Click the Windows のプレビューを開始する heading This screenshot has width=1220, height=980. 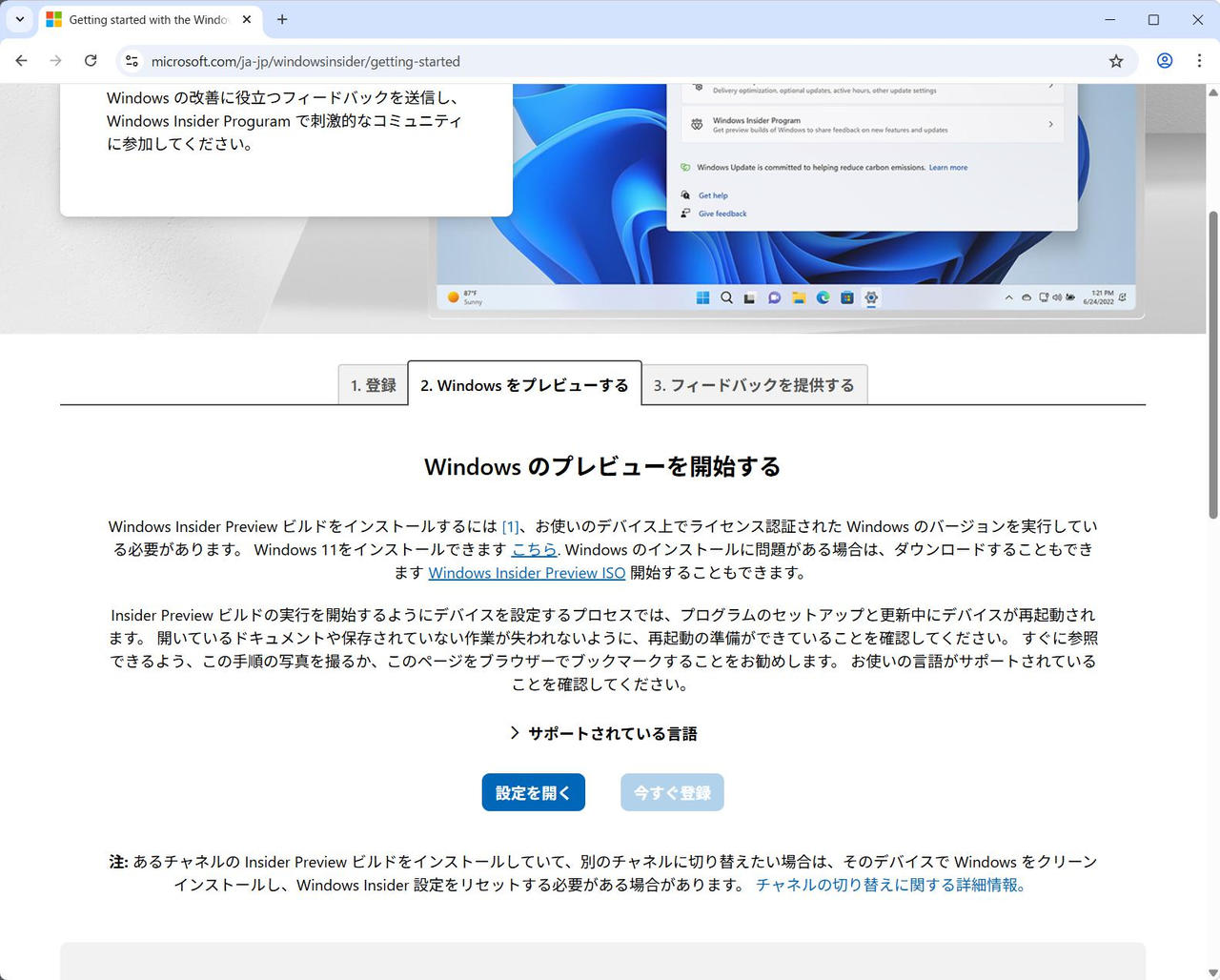pos(602,466)
